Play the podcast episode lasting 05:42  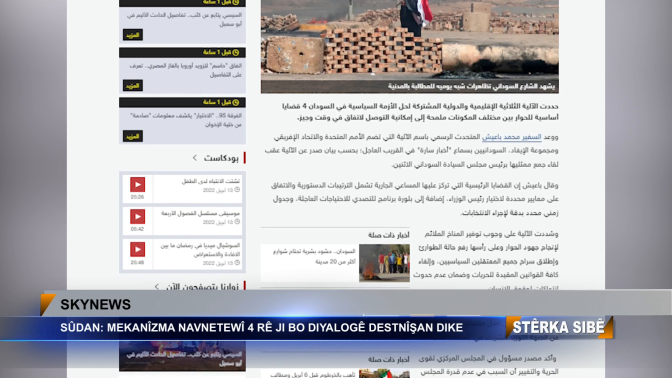coord(138,217)
